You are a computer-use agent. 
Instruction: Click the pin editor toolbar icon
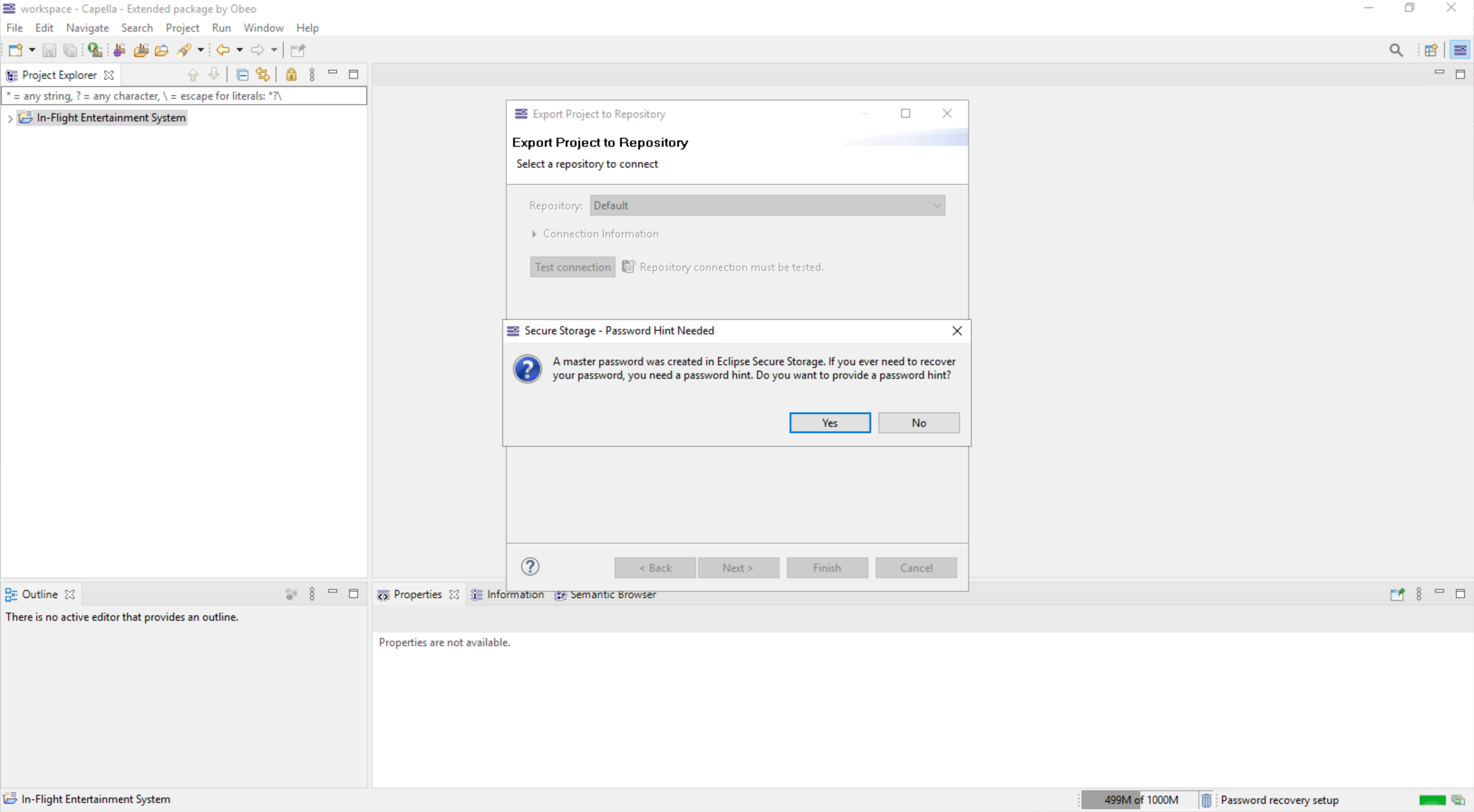297,50
